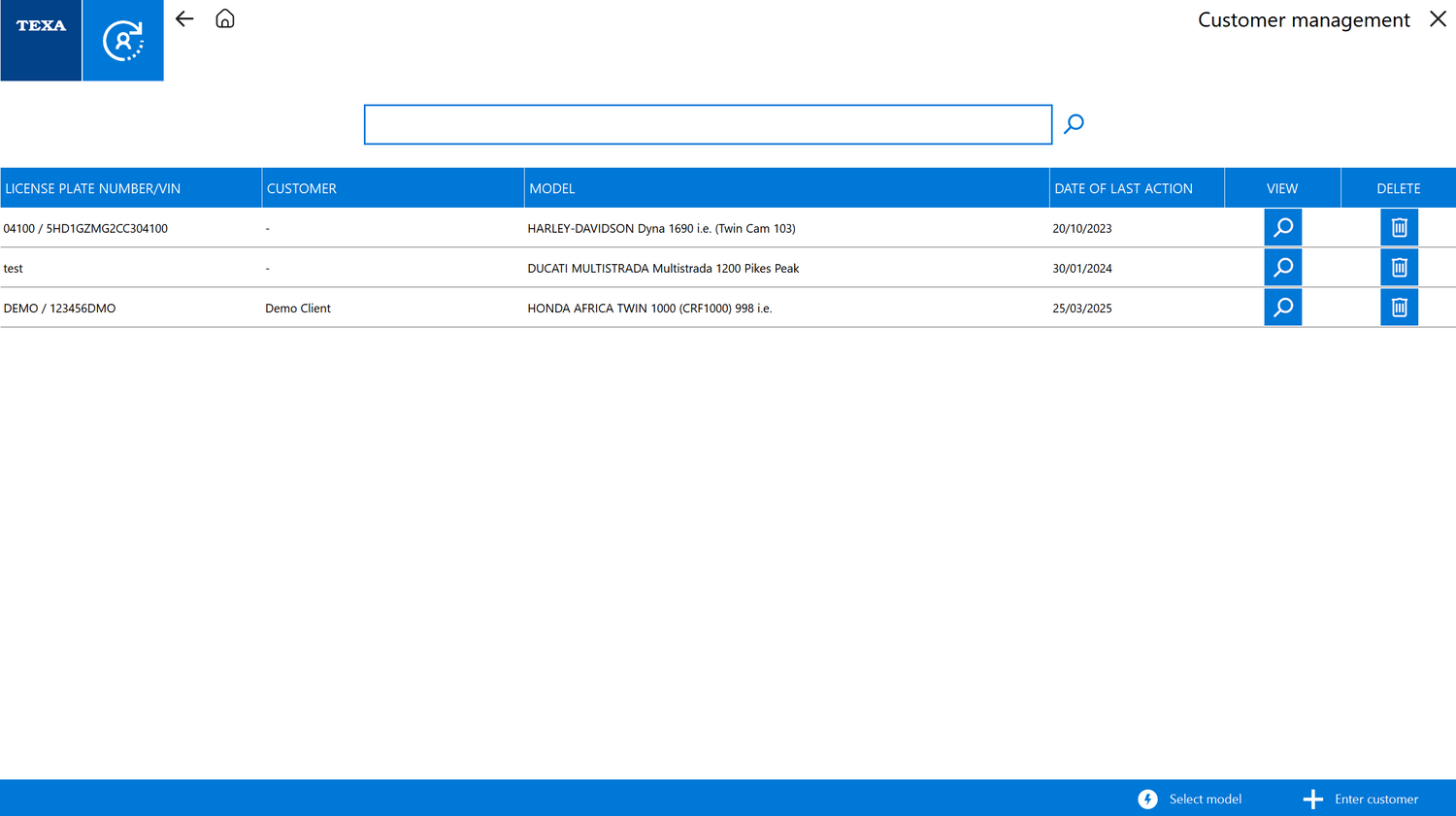1456x816 pixels.
Task: Go back with the left arrow
Action: 184,18
